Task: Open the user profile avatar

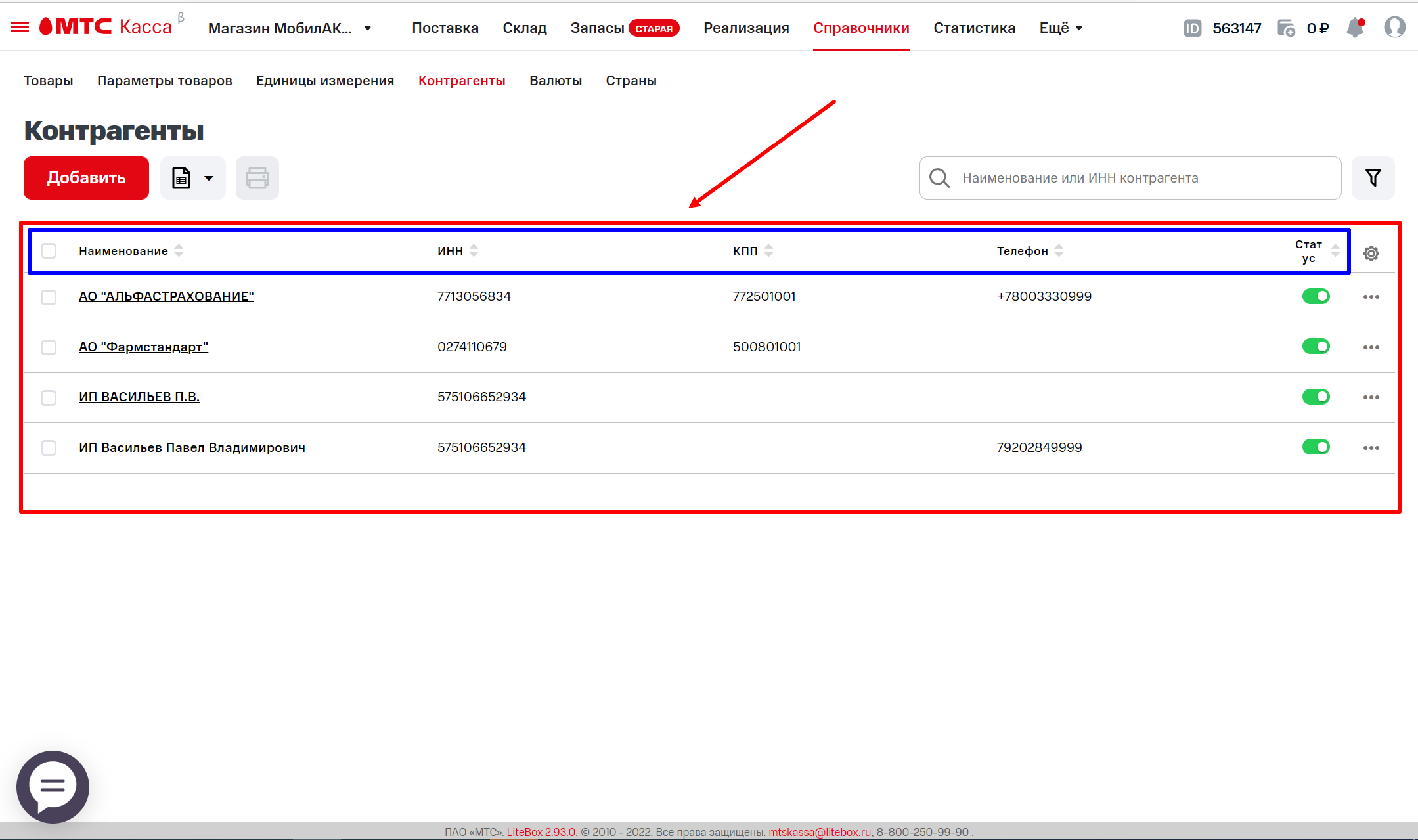Action: (x=1394, y=28)
